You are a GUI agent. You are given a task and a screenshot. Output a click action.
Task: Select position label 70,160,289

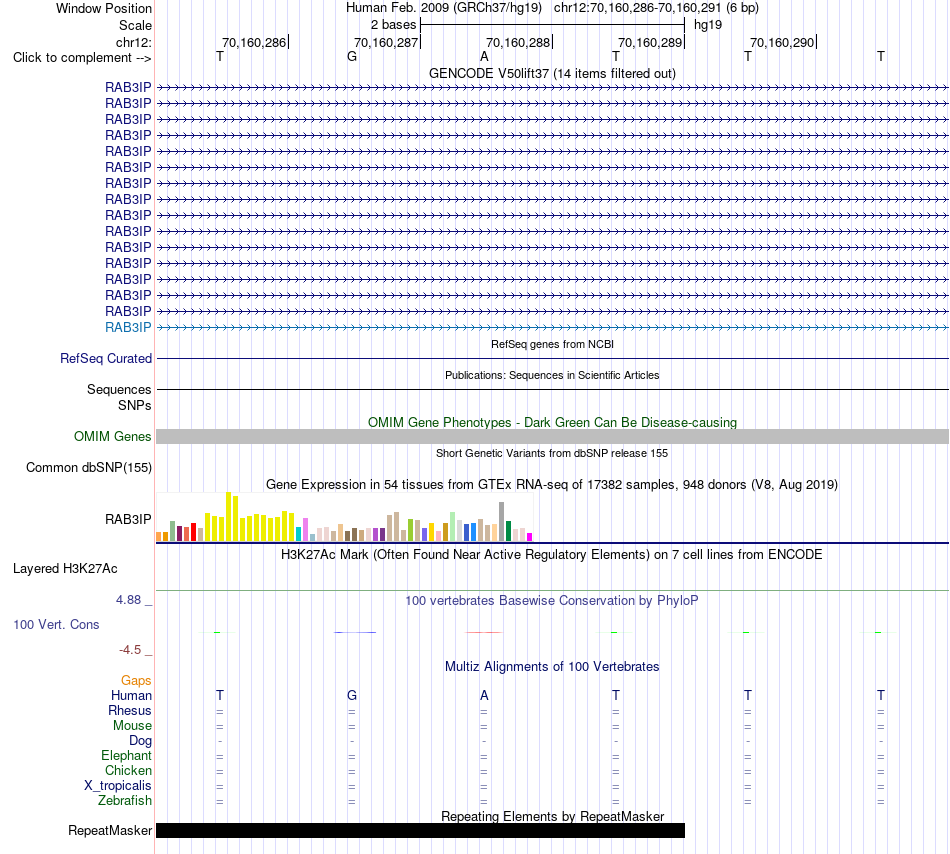[x=650, y=42]
